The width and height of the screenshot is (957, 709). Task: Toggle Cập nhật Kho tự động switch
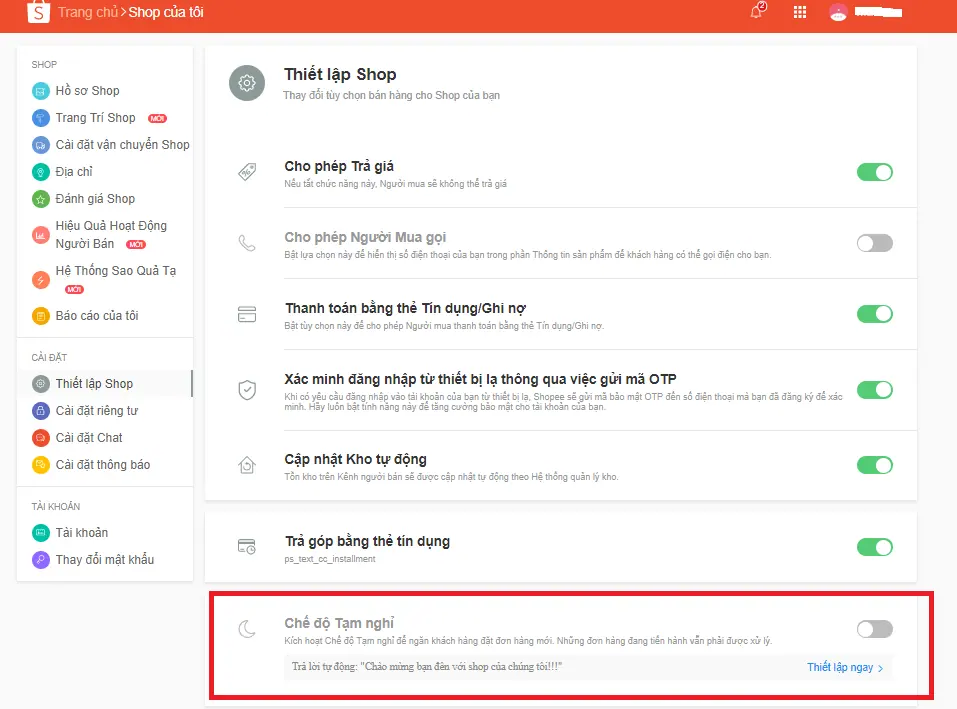(x=875, y=465)
